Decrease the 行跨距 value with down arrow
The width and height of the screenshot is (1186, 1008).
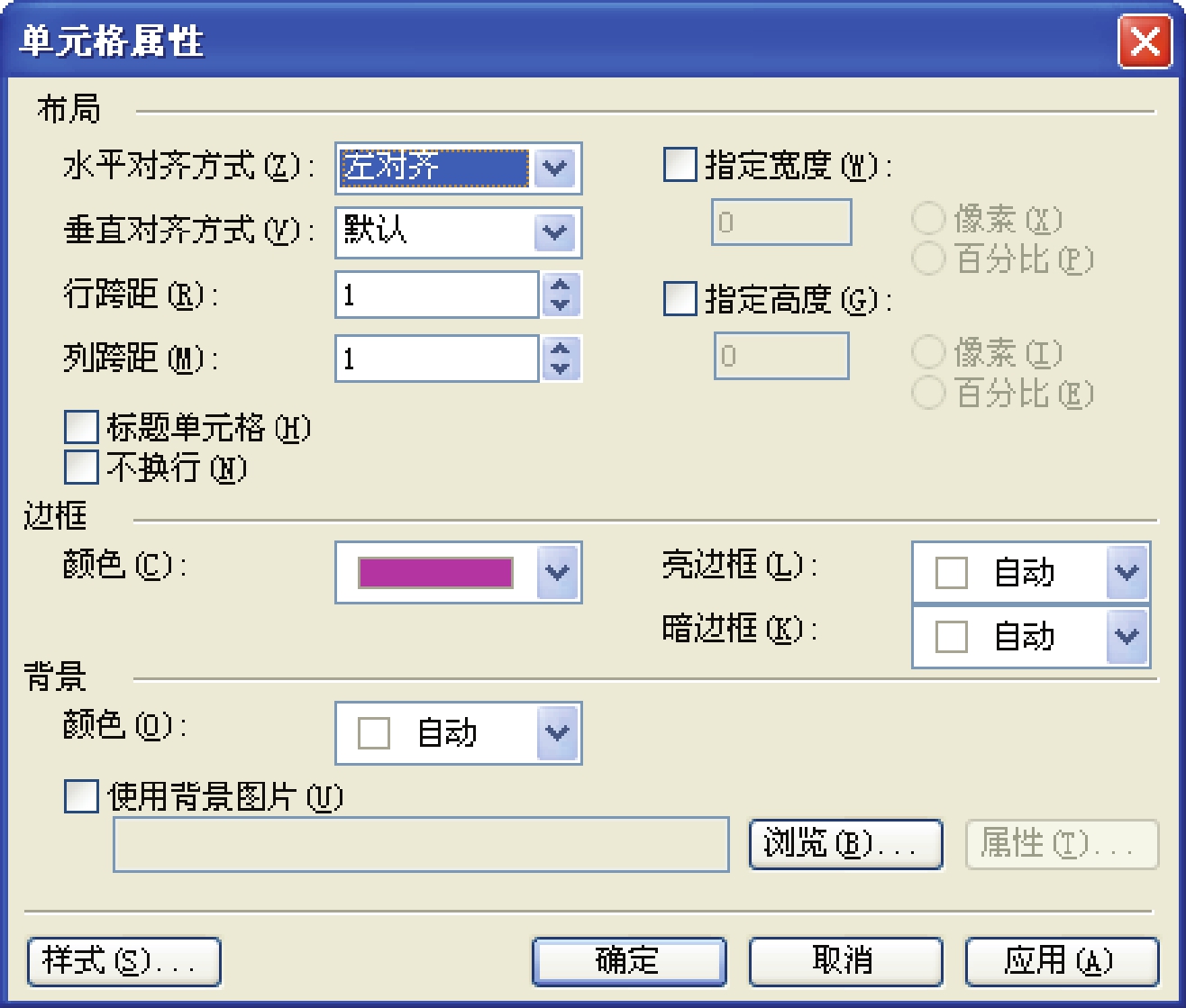(560, 305)
